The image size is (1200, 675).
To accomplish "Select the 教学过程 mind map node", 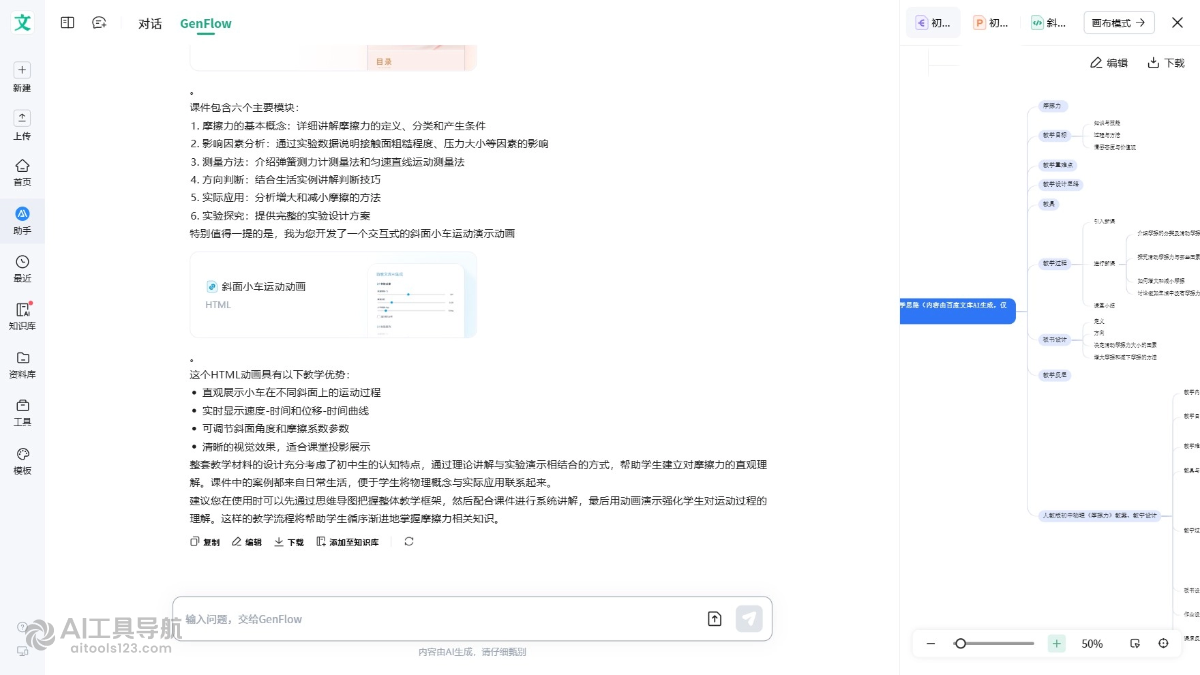I will click(x=1055, y=264).
